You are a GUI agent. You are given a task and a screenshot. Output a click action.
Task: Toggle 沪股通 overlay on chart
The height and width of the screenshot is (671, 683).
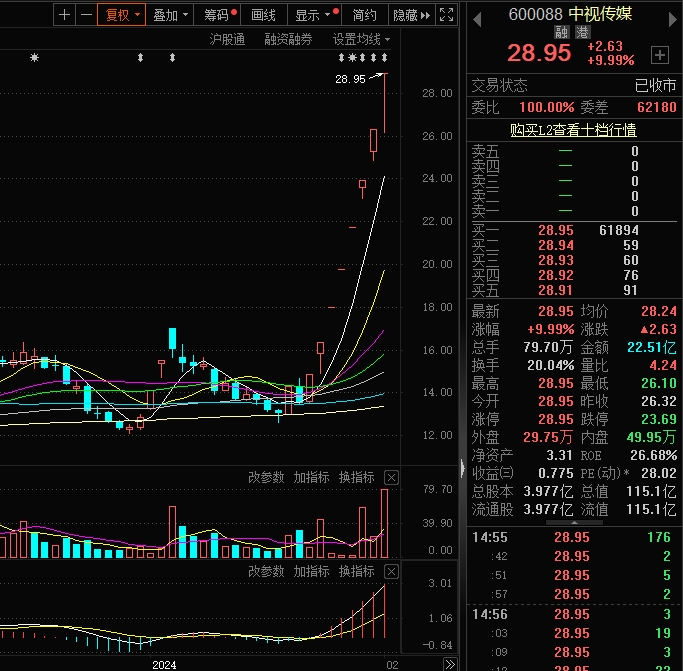(x=227, y=39)
